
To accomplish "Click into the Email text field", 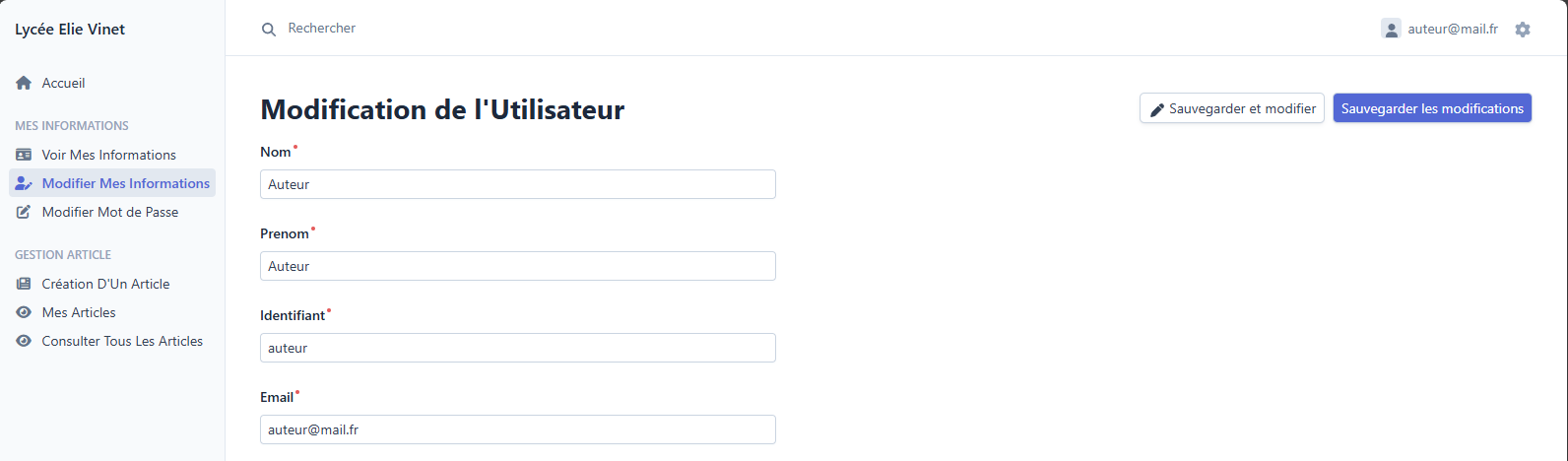I will coord(517,429).
